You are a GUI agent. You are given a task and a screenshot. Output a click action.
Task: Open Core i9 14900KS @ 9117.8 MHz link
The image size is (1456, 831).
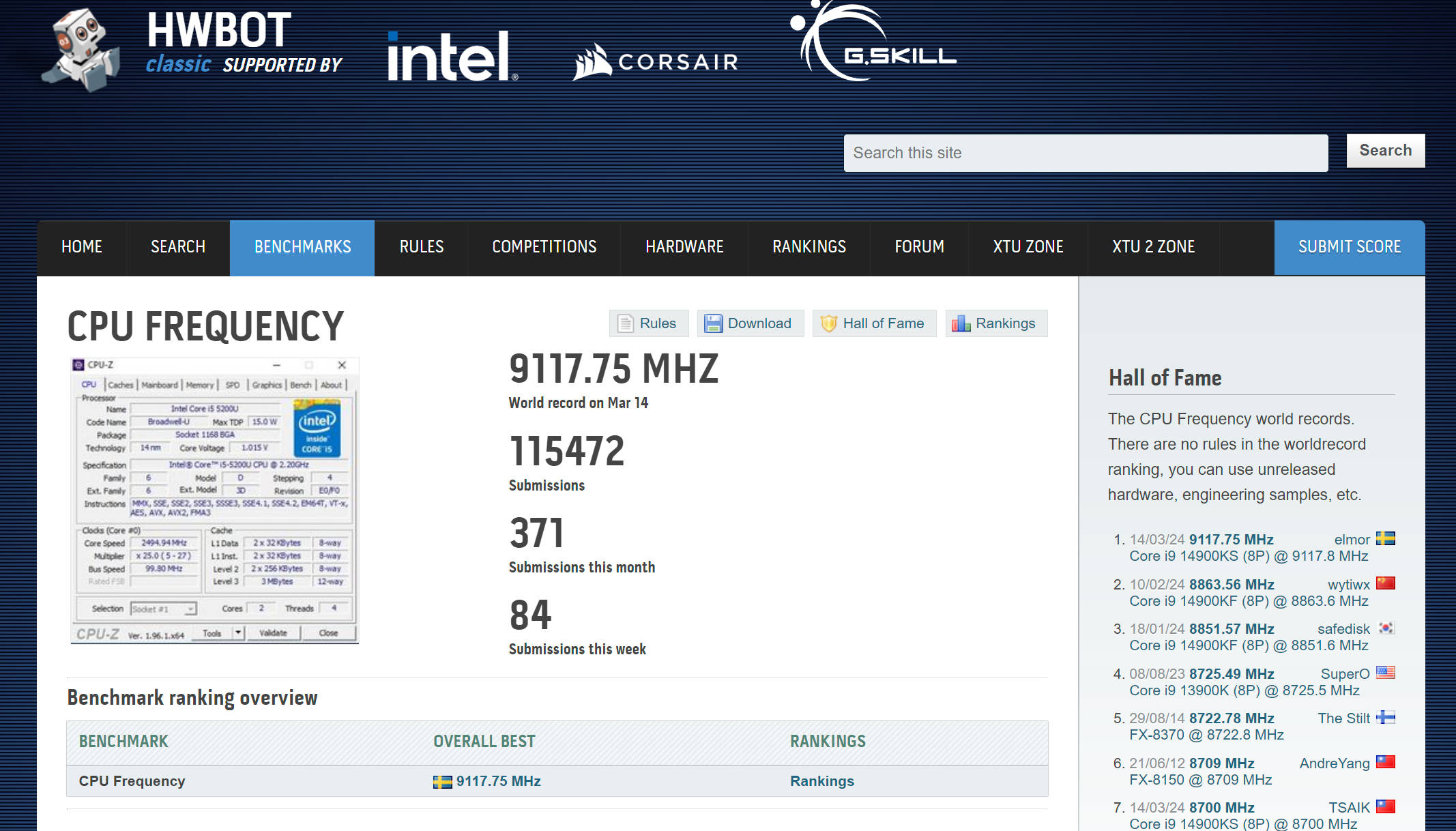tap(1249, 556)
